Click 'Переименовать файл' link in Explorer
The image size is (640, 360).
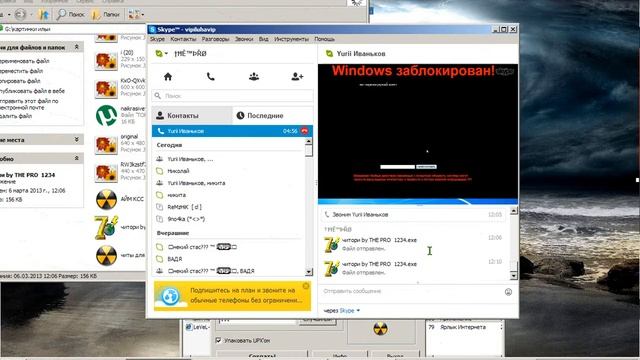(24, 61)
